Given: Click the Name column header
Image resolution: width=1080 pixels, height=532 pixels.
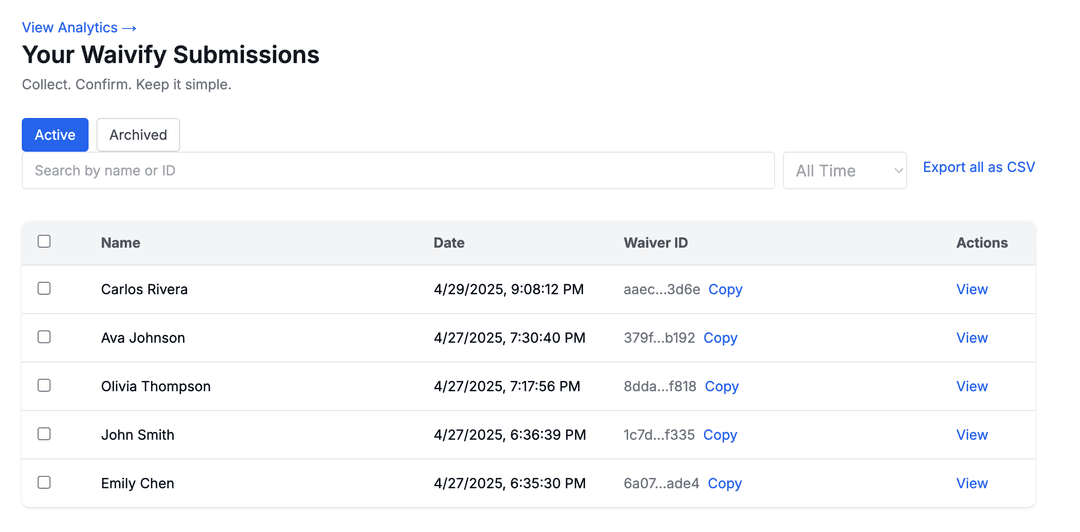Looking at the screenshot, I should pos(121,243).
